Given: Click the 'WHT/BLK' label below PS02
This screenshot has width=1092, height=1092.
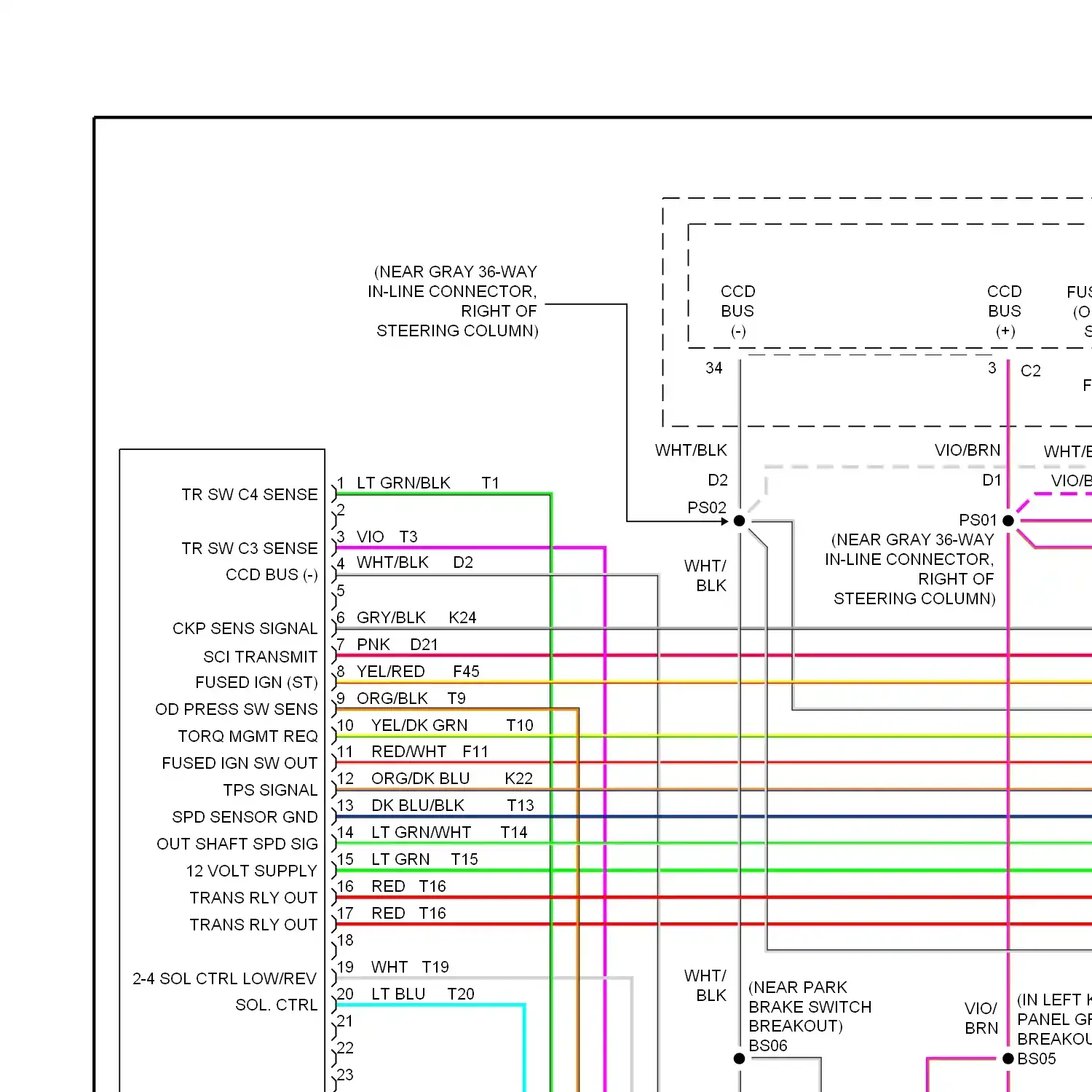Looking at the screenshot, I should point(705,575).
